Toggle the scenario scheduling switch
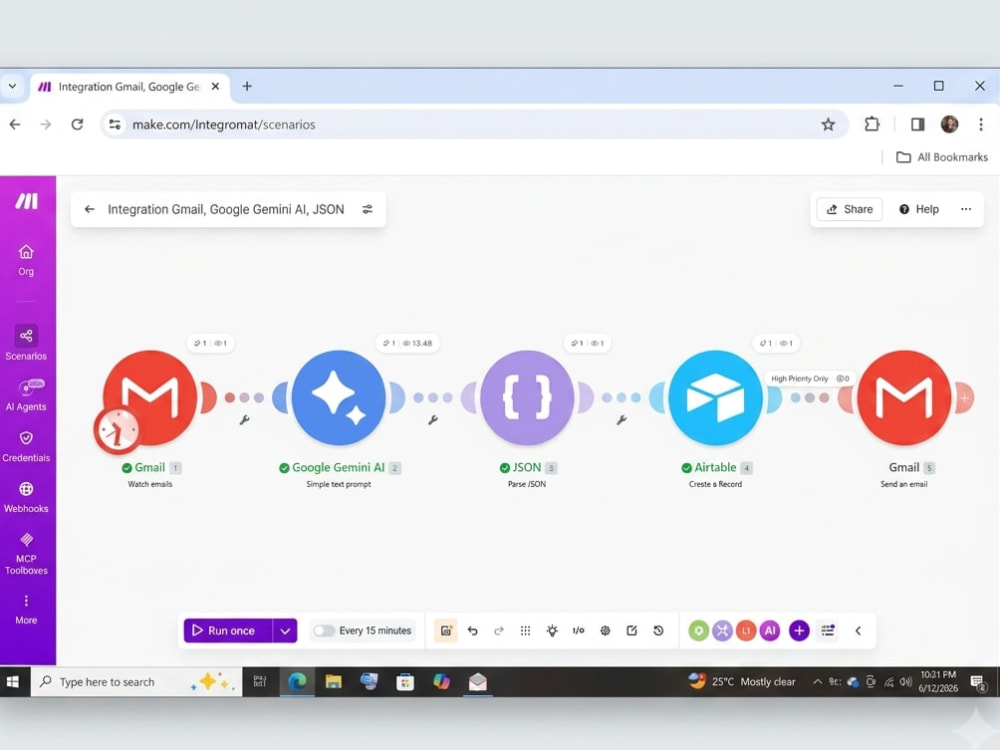The height and width of the screenshot is (750, 1000). pos(324,631)
